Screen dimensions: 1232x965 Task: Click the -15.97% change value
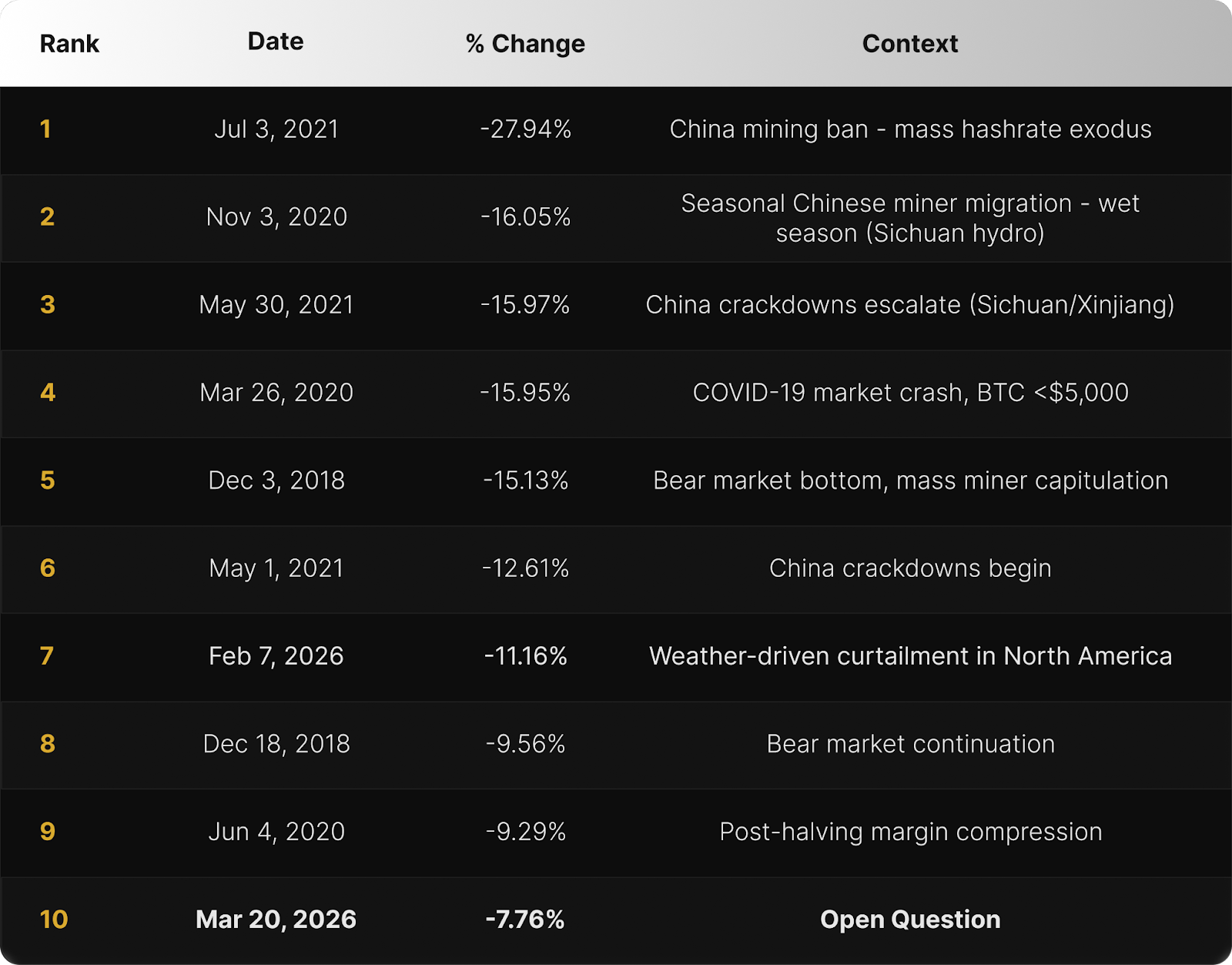point(525,304)
